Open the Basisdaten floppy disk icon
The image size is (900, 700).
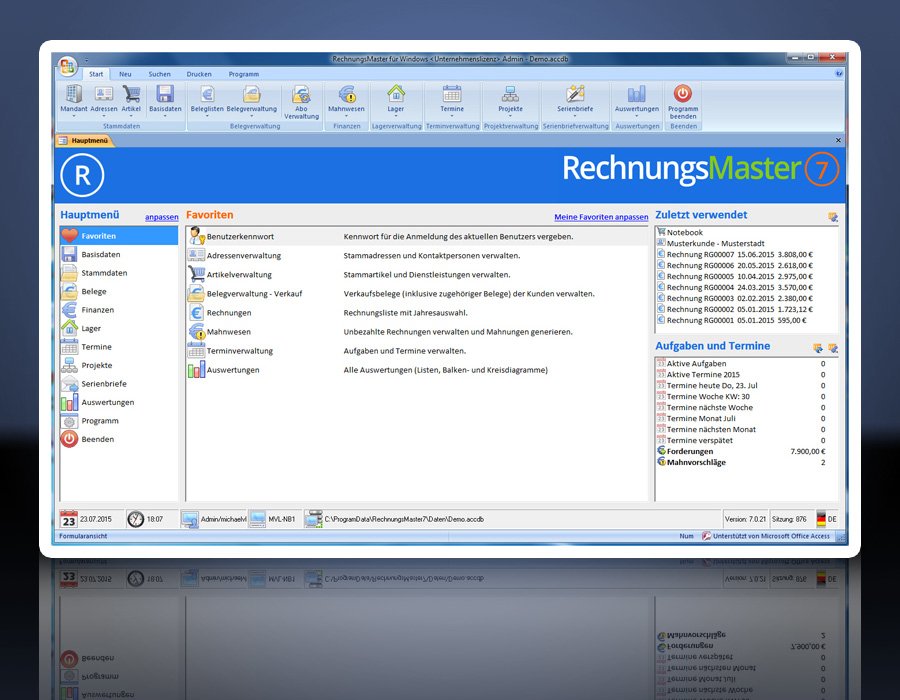(x=165, y=94)
